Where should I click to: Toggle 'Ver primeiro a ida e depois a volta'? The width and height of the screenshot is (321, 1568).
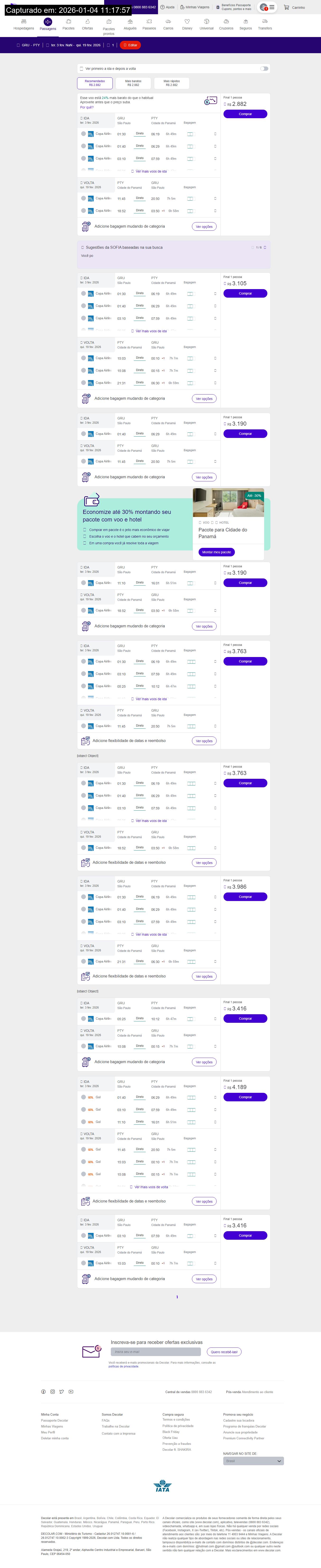(x=264, y=69)
